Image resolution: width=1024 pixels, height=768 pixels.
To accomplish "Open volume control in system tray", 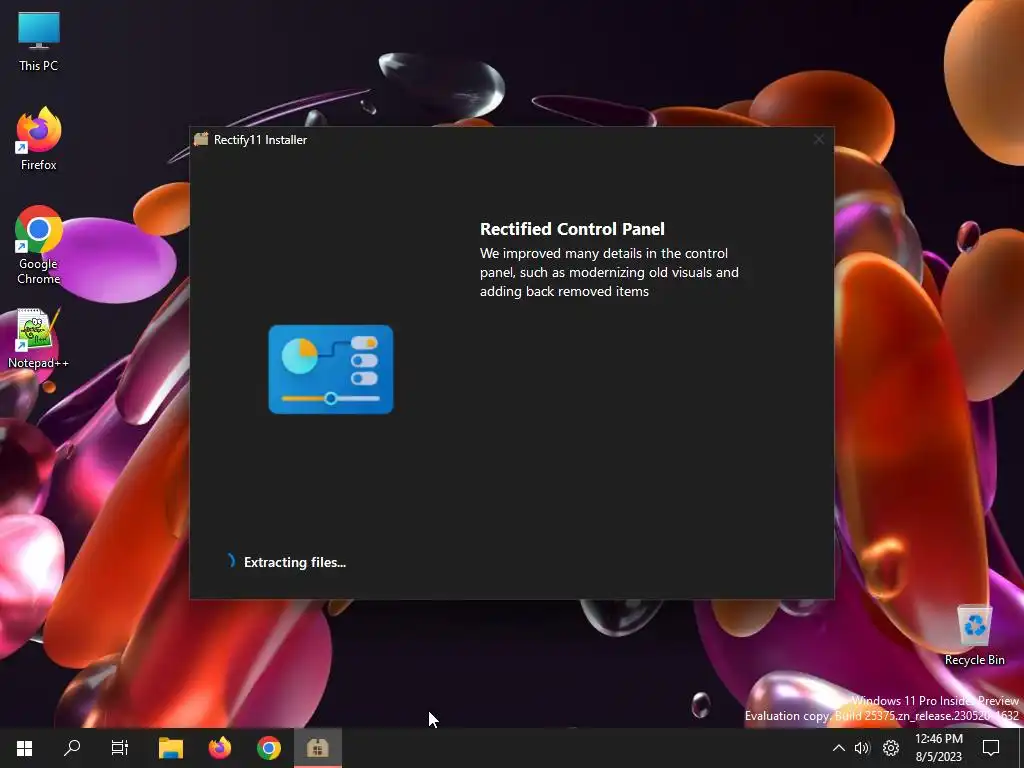I will [862, 748].
